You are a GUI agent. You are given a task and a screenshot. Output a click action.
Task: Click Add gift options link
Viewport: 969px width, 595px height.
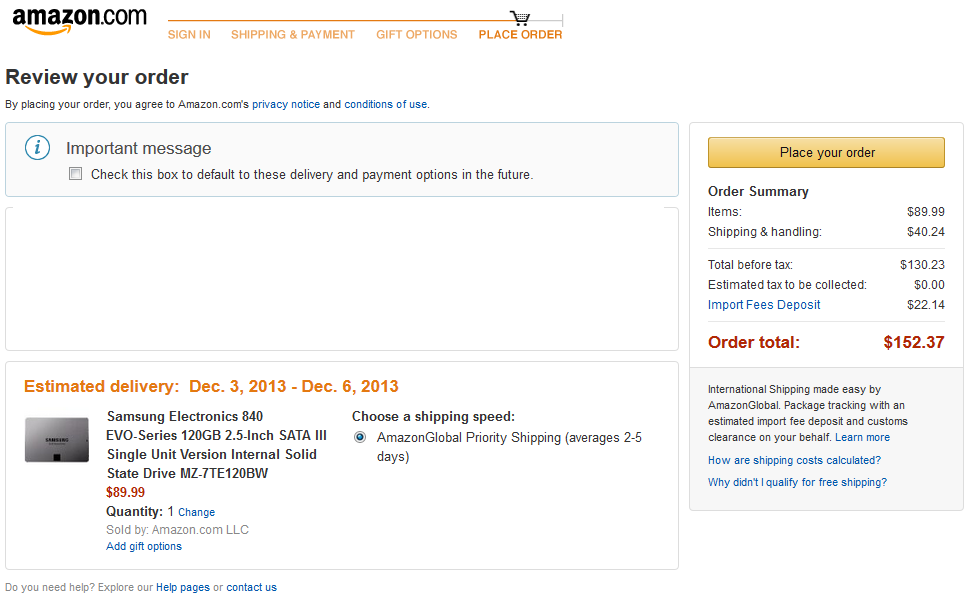pyautogui.click(x=144, y=546)
